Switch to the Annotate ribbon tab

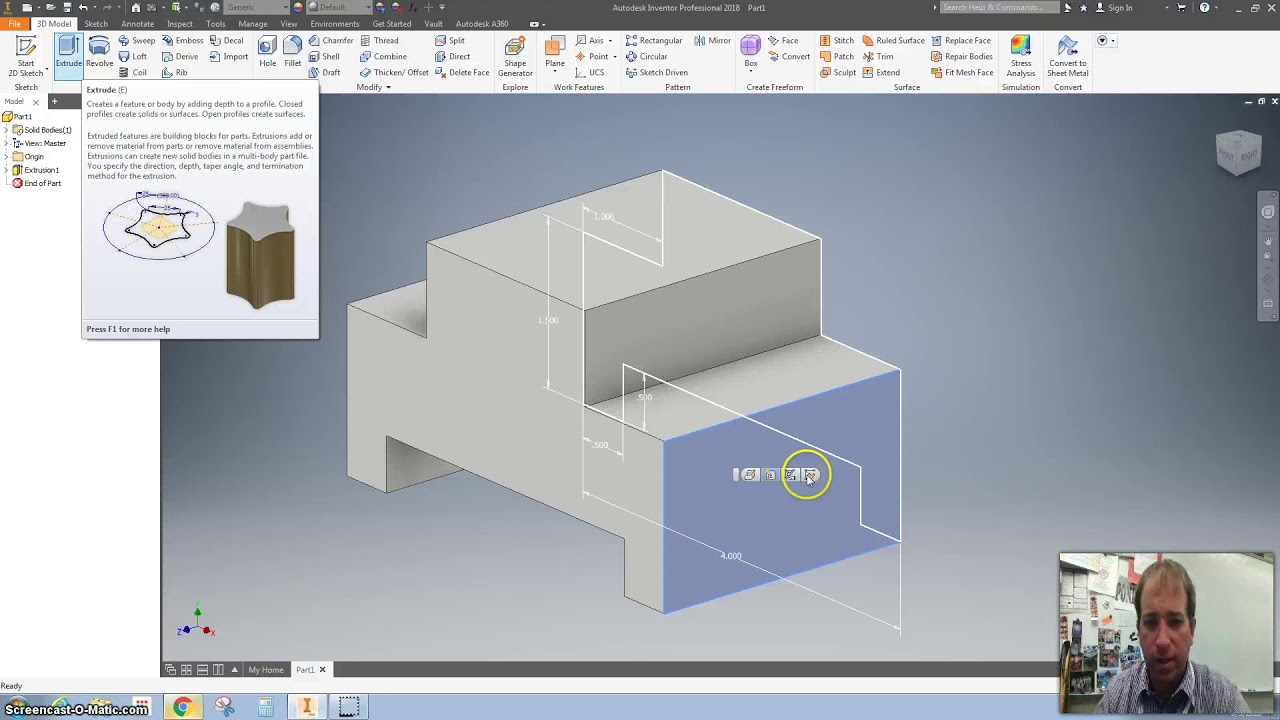[x=137, y=23]
